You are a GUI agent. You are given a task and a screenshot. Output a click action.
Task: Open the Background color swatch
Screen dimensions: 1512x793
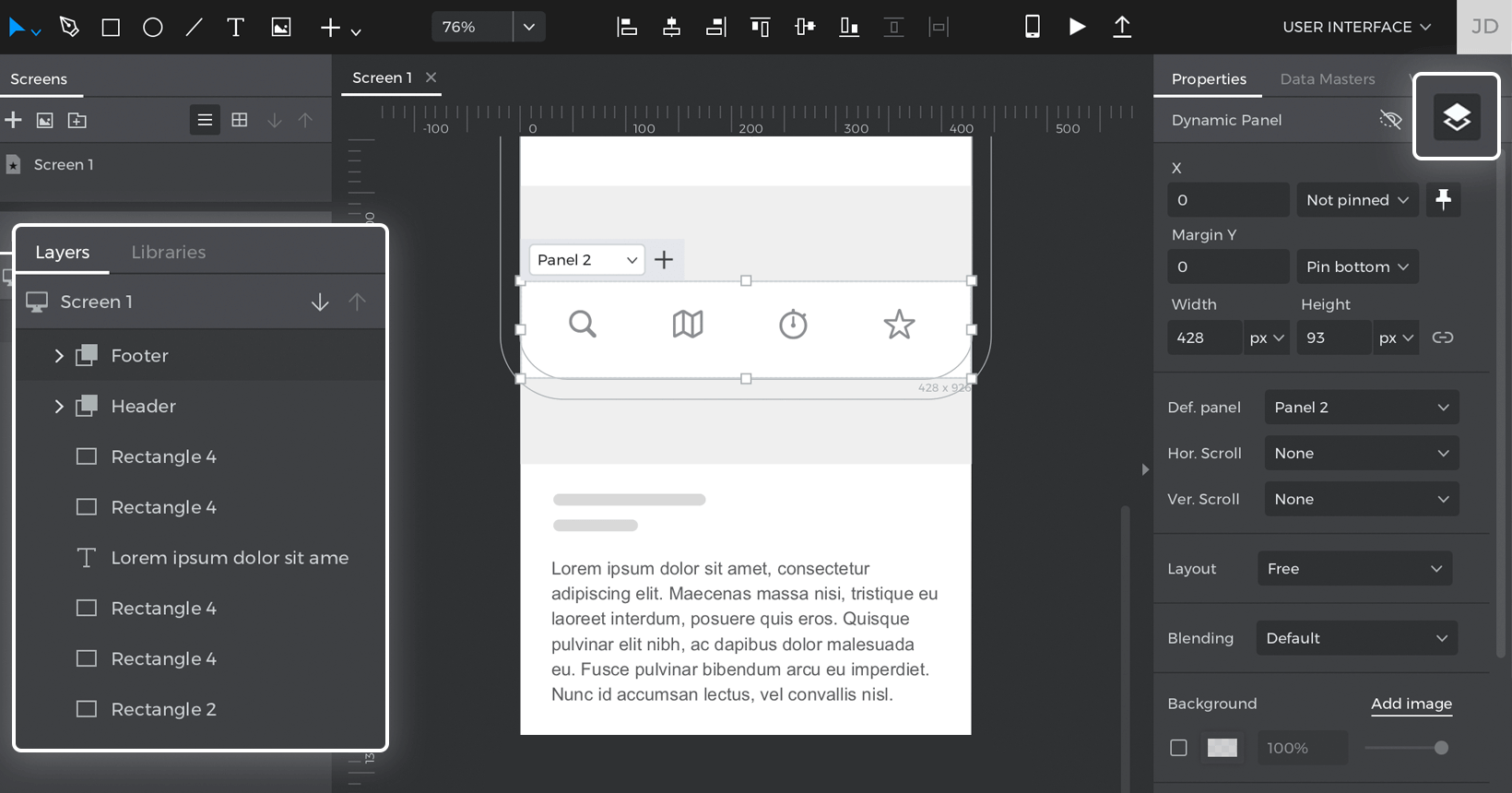[1223, 748]
